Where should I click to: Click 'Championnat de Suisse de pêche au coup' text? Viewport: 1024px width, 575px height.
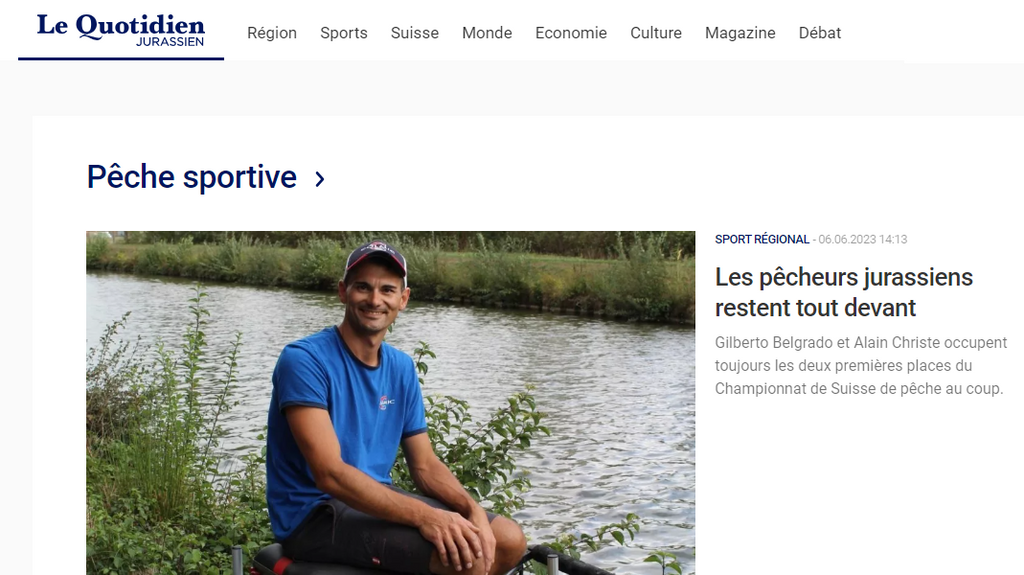[x=858, y=389]
